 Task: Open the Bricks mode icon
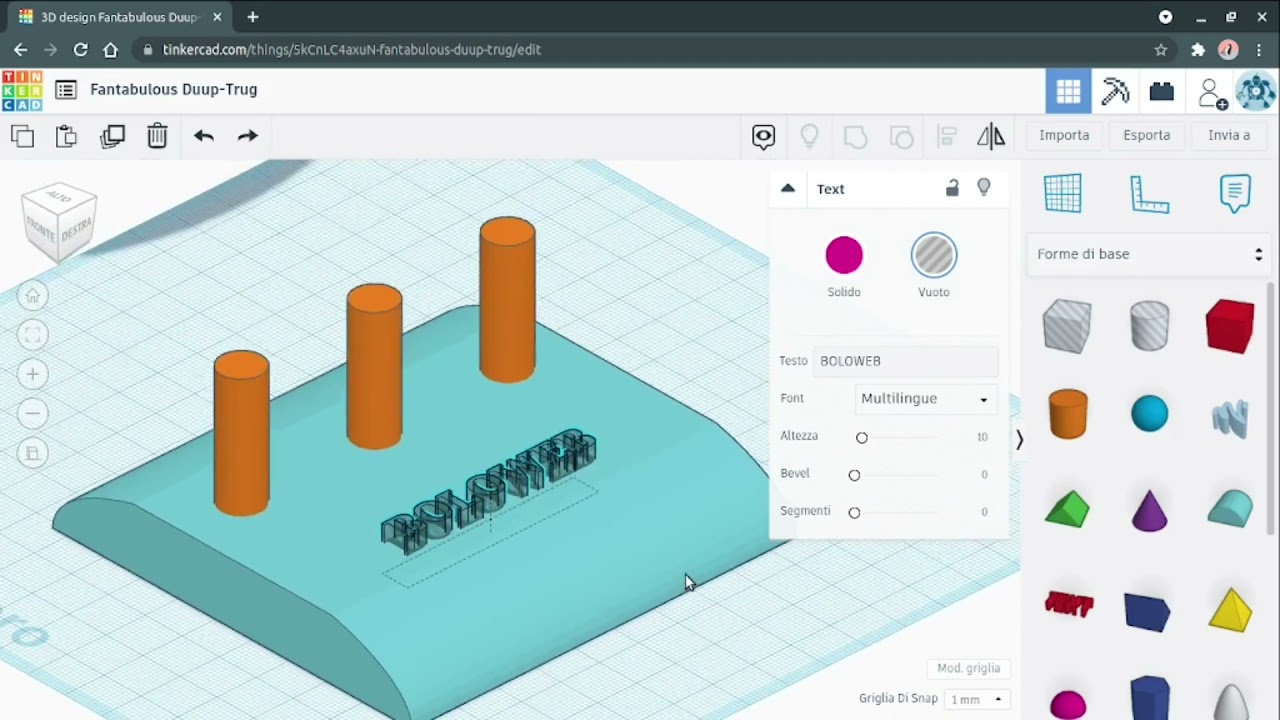coord(1162,92)
